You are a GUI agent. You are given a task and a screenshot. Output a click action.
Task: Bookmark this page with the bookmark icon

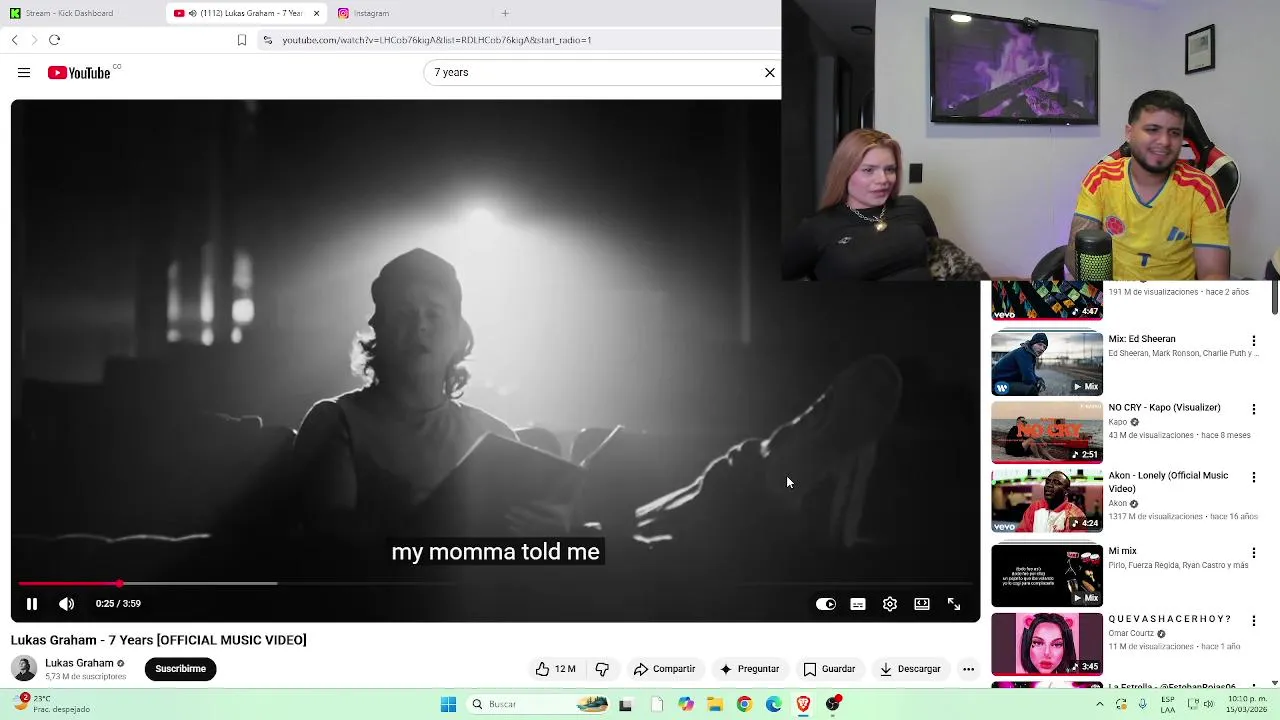click(242, 40)
